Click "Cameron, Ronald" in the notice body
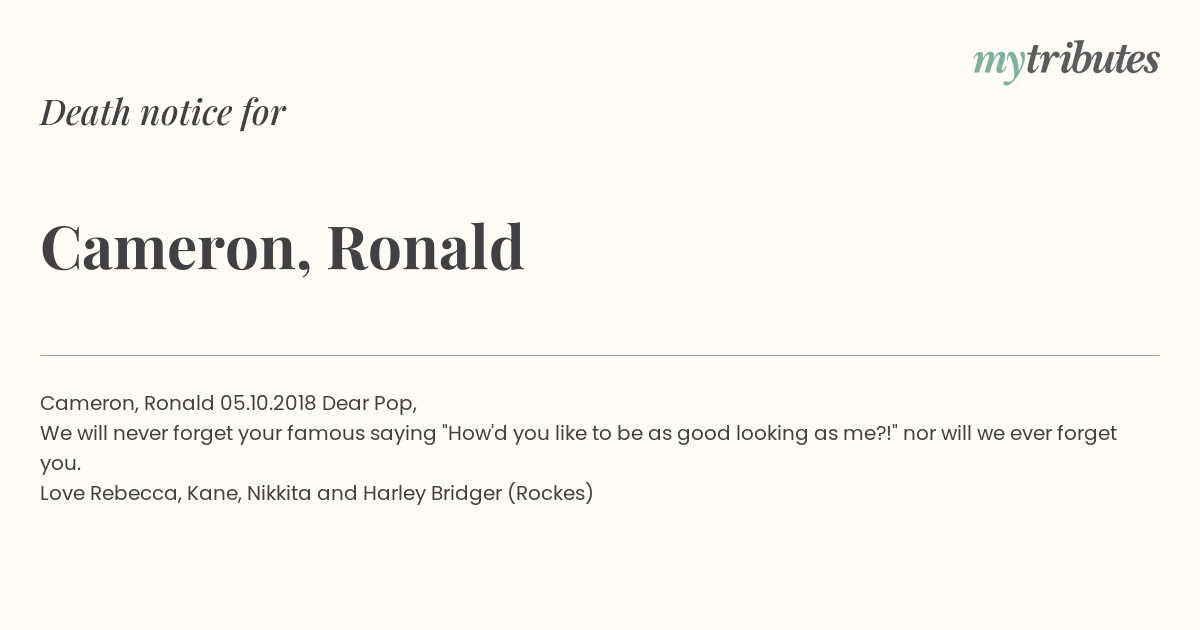1200x630 pixels. click(127, 403)
